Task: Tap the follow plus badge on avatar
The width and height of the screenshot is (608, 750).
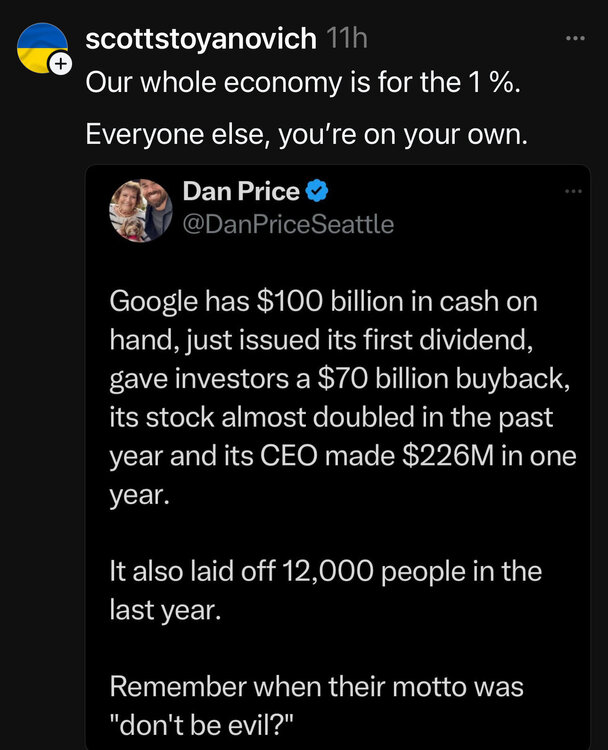Action: pos(60,64)
